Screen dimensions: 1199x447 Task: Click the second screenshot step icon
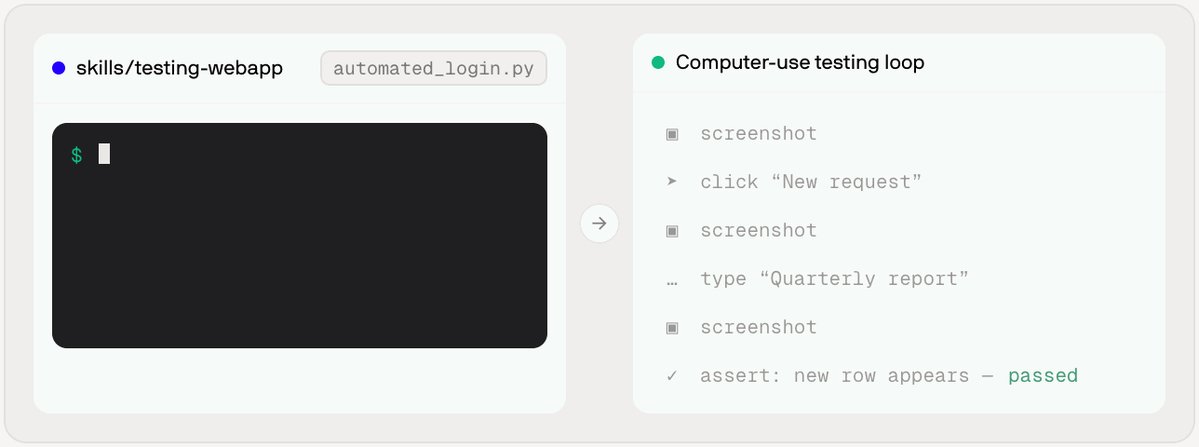672,231
